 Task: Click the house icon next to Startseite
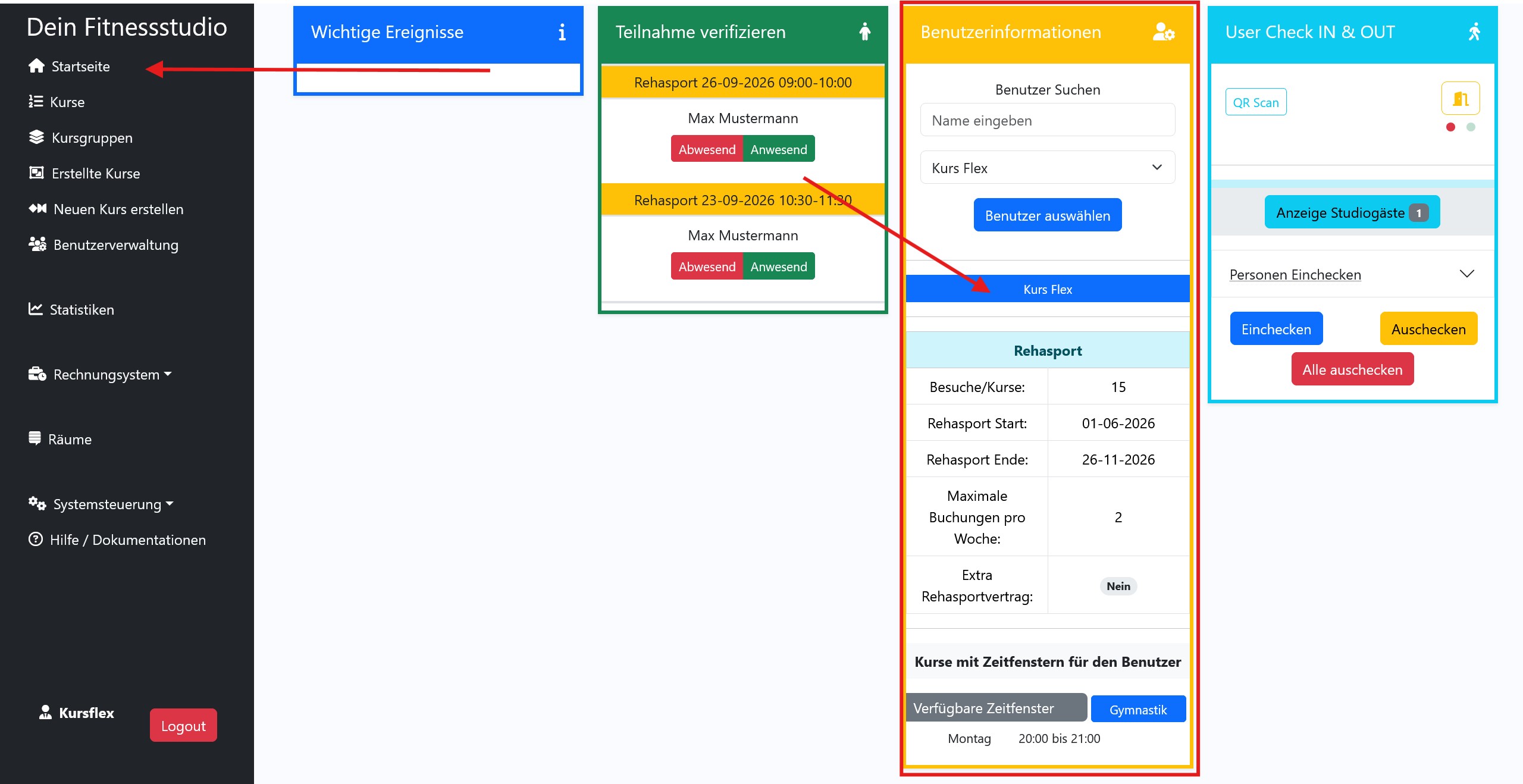pyautogui.click(x=36, y=66)
